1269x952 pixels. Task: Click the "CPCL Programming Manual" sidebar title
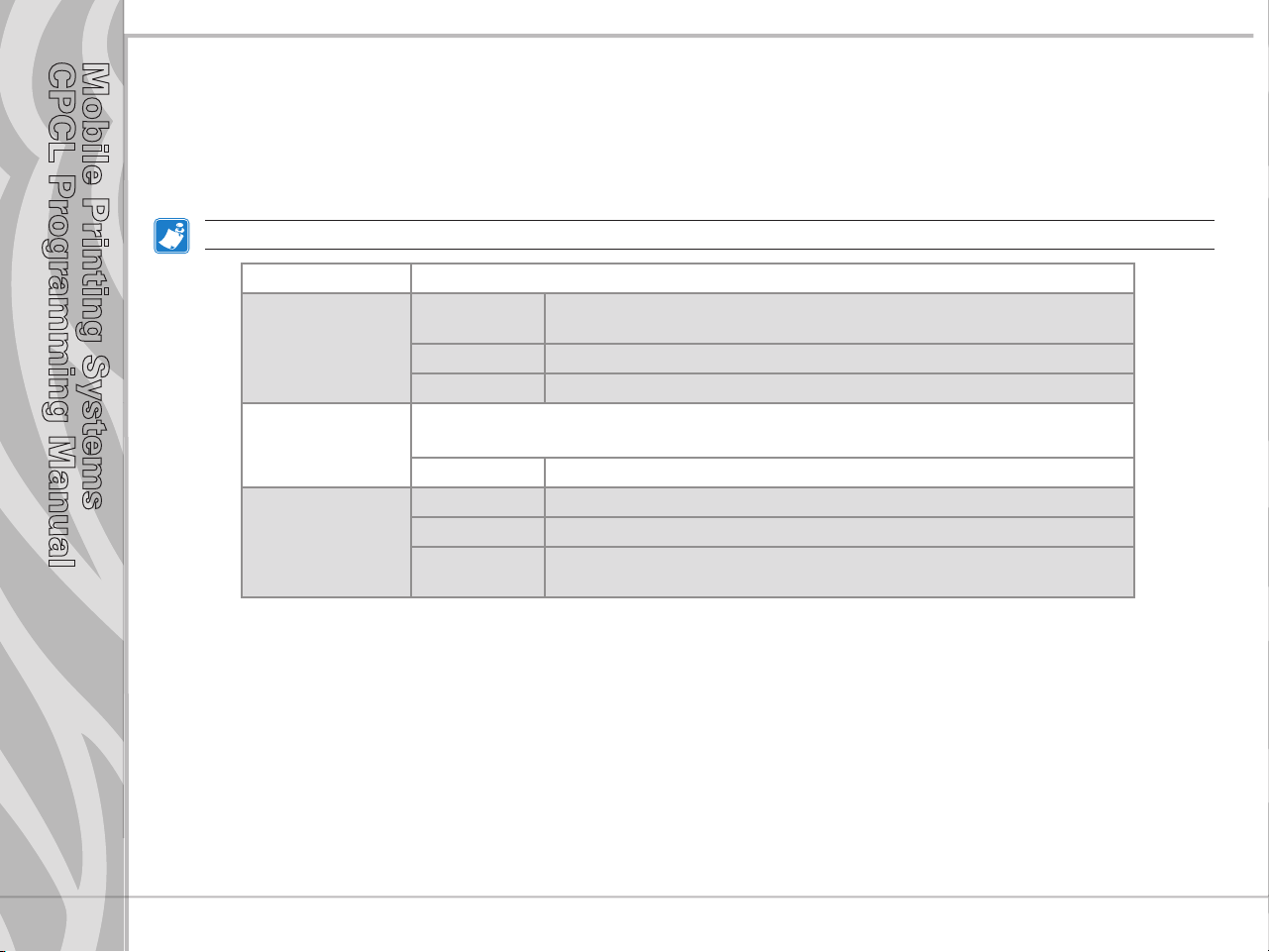point(62,316)
